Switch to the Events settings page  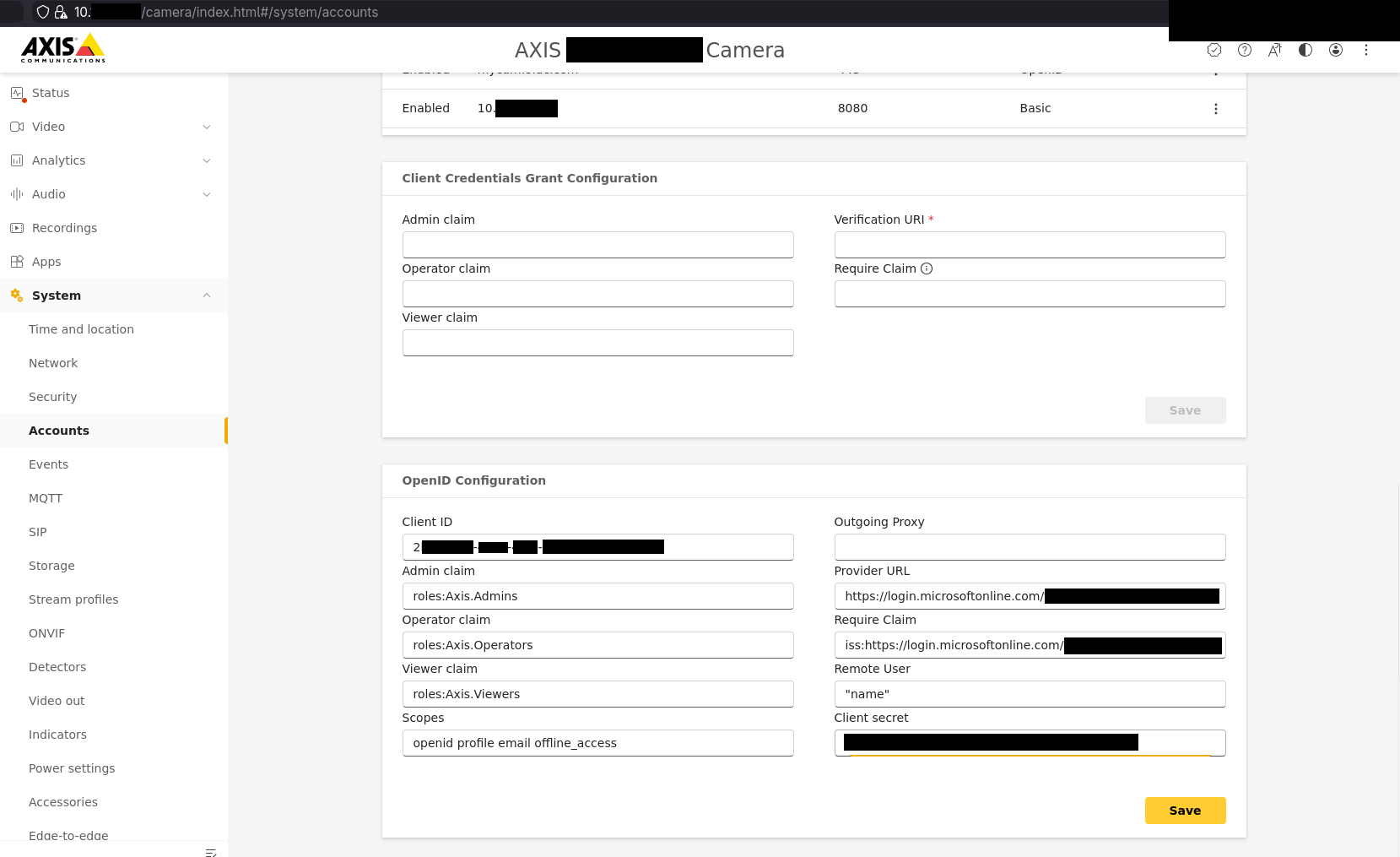pos(48,464)
